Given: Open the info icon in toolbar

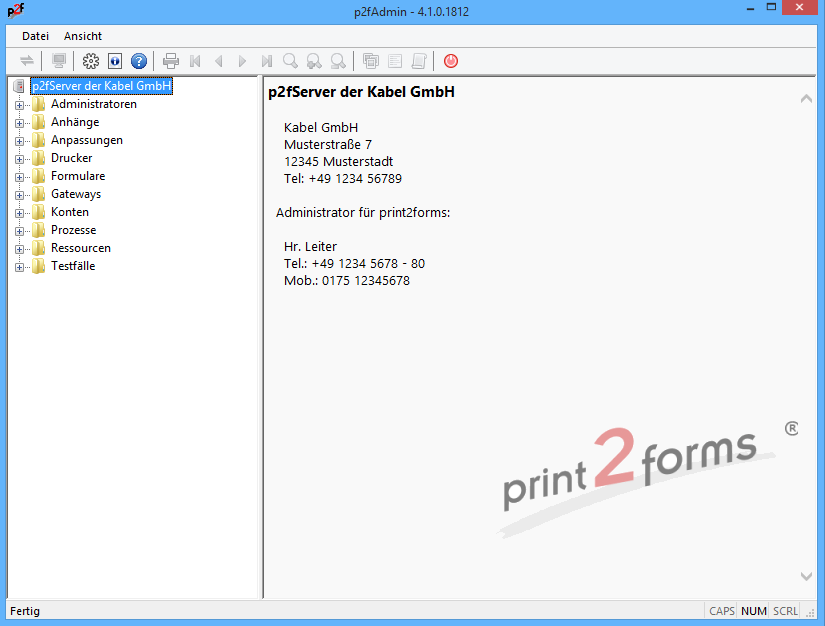Looking at the screenshot, I should (x=114, y=61).
